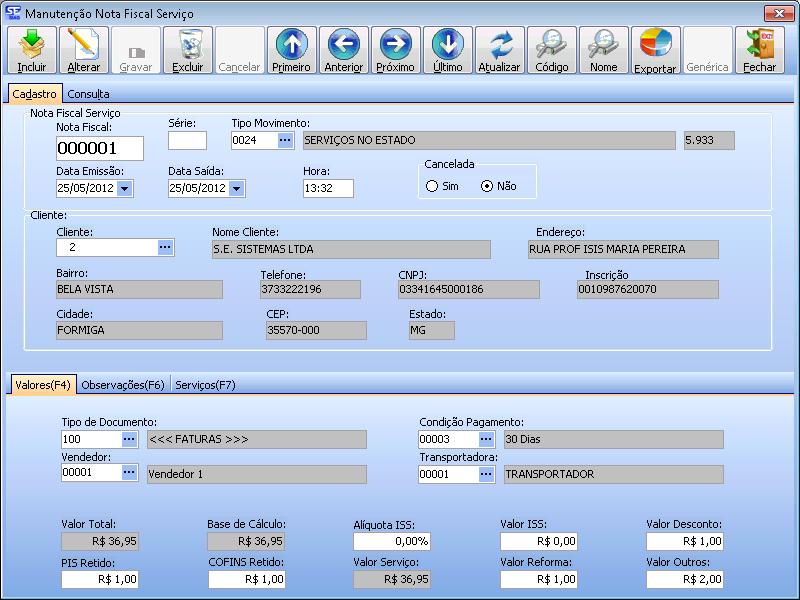Show the Observações(F6) tab
800x600 pixels.
point(122,384)
